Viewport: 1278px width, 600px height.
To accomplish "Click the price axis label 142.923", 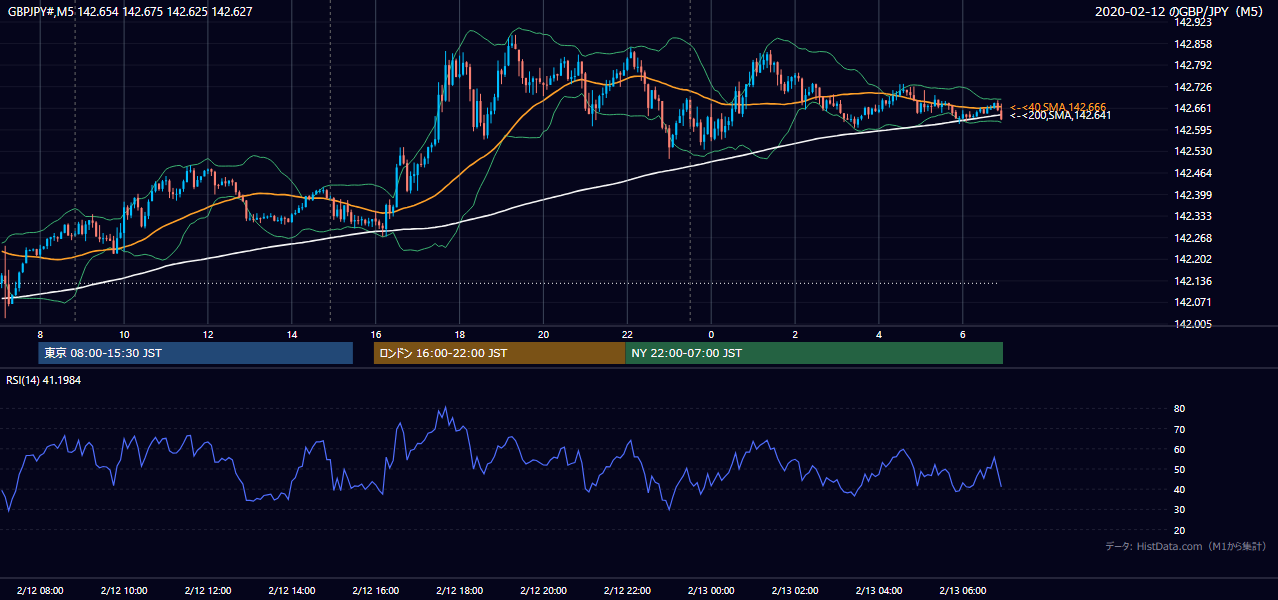I will (x=1193, y=23).
